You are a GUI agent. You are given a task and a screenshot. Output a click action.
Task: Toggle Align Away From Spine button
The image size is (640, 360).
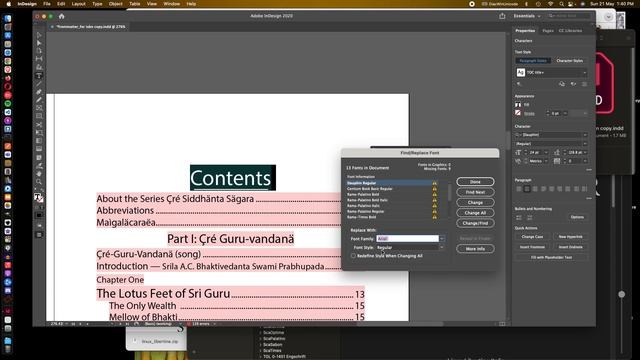584,189
